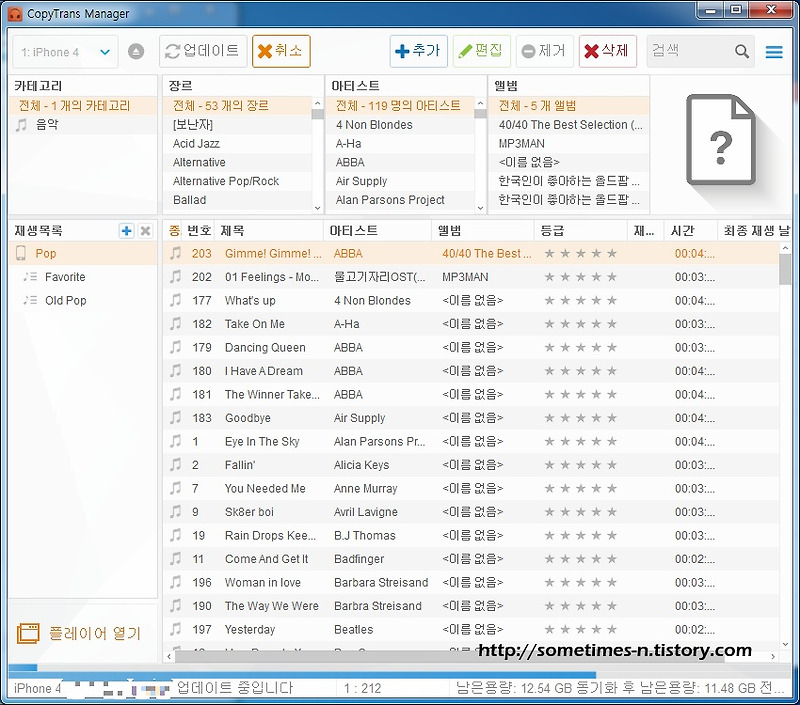Click the 취소 (Cancel) button
Viewport: 800px width, 705px height.
point(281,51)
